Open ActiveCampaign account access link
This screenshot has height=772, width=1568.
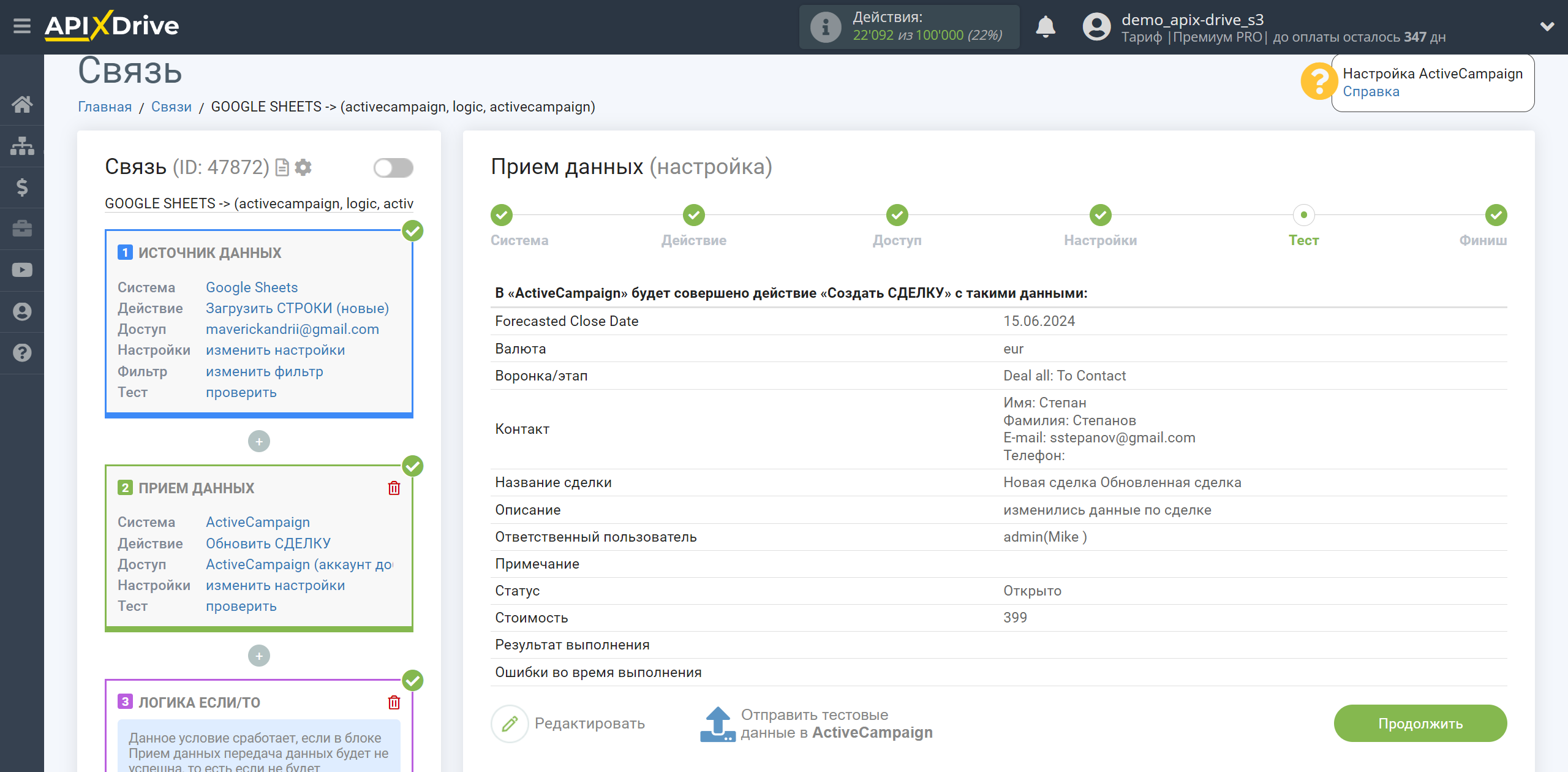click(x=300, y=564)
